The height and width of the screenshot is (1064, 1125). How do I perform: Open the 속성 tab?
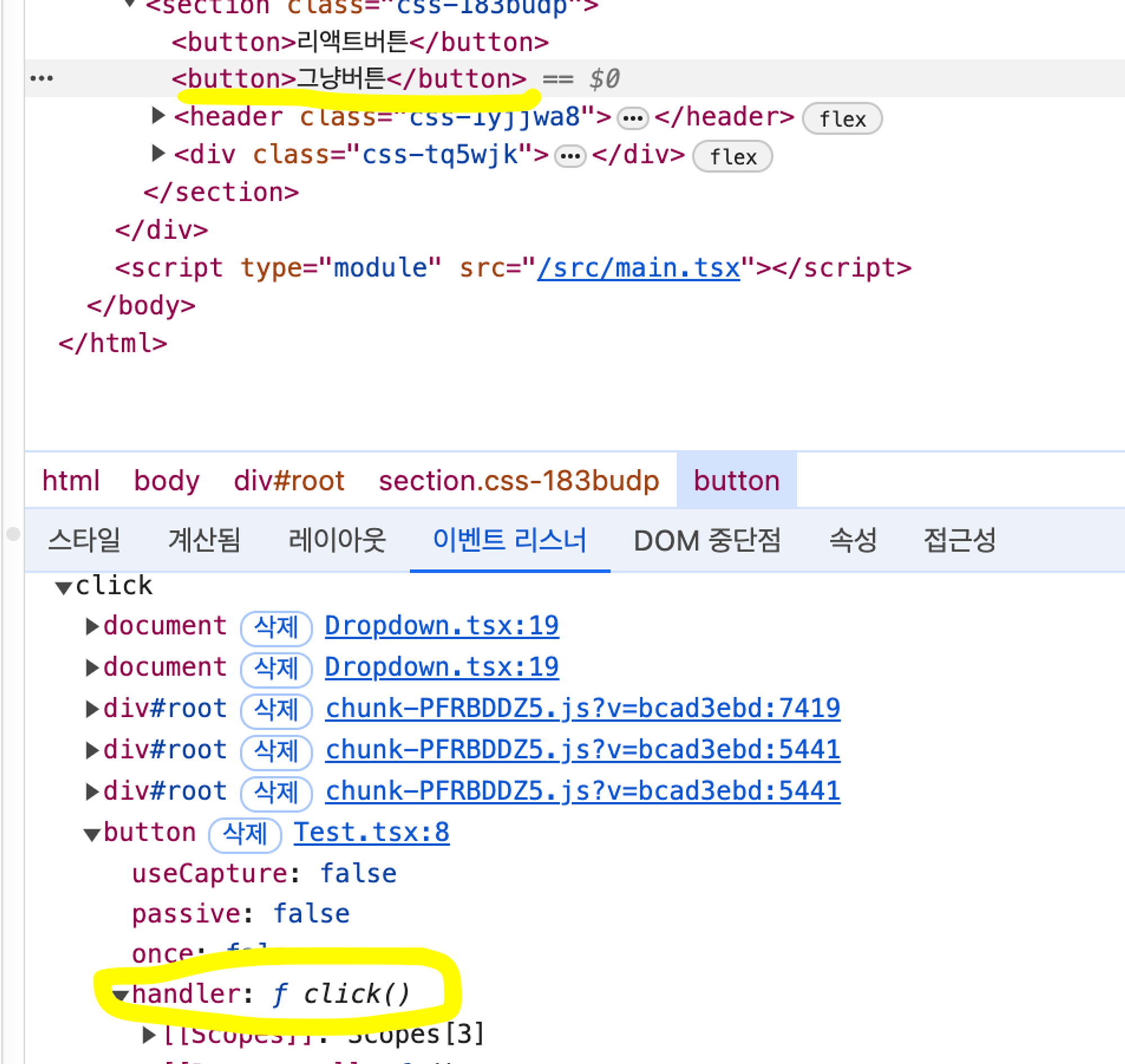coord(853,540)
